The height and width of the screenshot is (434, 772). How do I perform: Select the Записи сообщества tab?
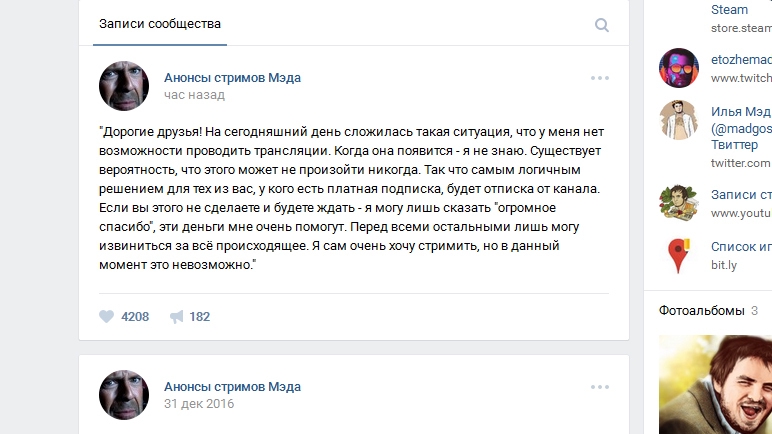coord(160,24)
